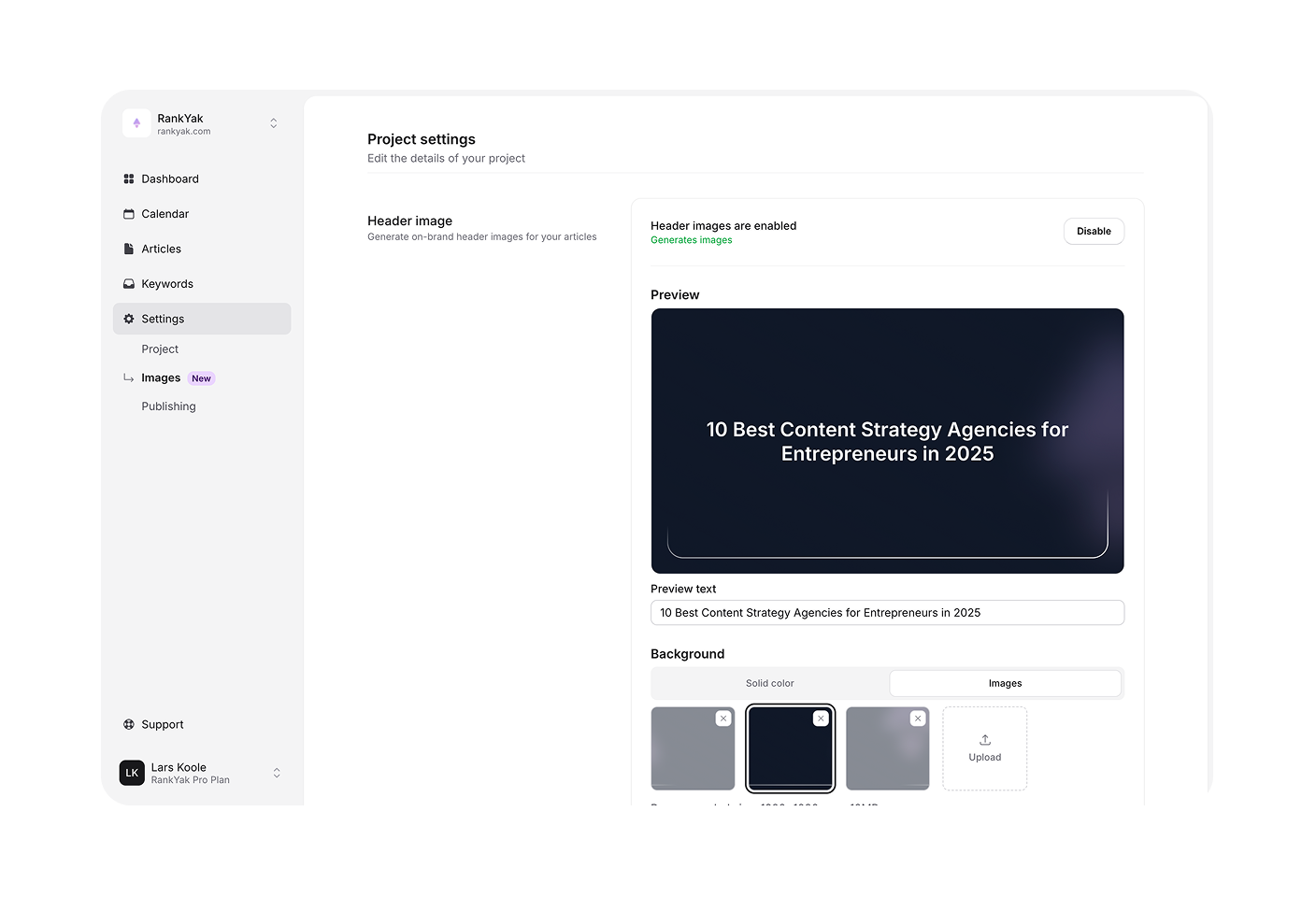The width and height of the screenshot is (1316, 897).
Task: Click the RankYak logo icon
Action: point(136,123)
